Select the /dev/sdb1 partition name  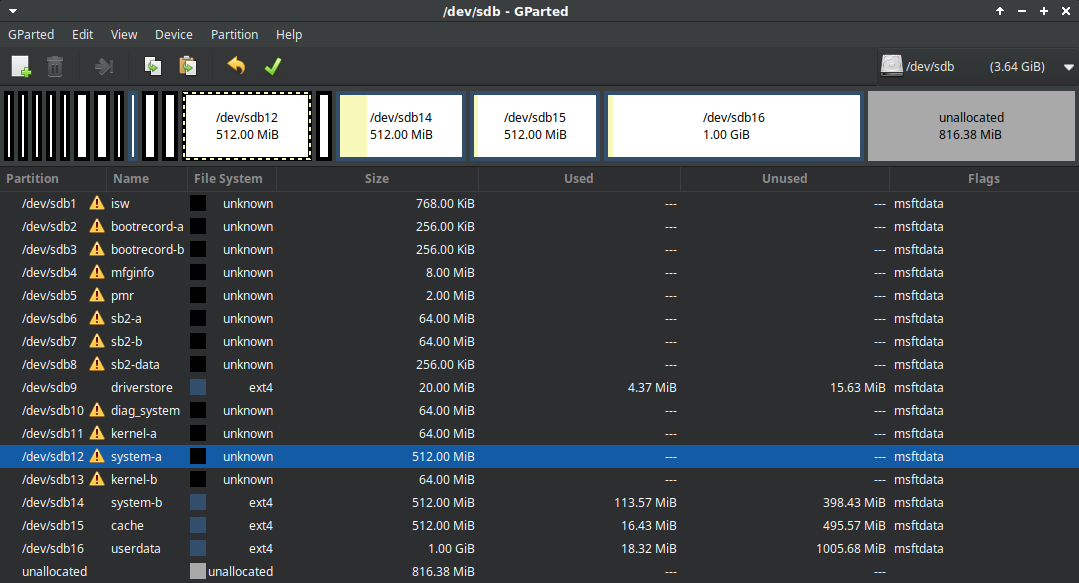(49, 204)
